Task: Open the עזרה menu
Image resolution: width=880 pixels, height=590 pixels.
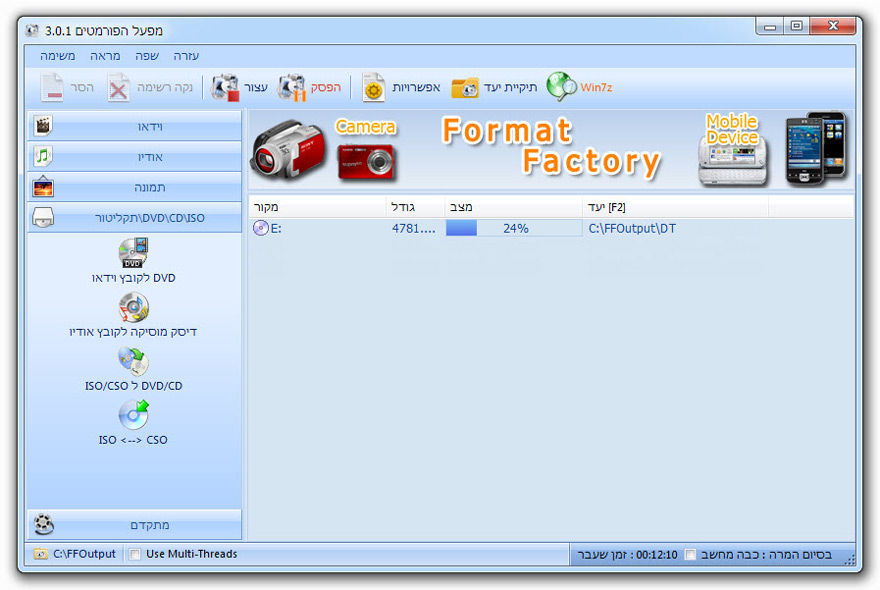Action: click(x=186, y=56)
